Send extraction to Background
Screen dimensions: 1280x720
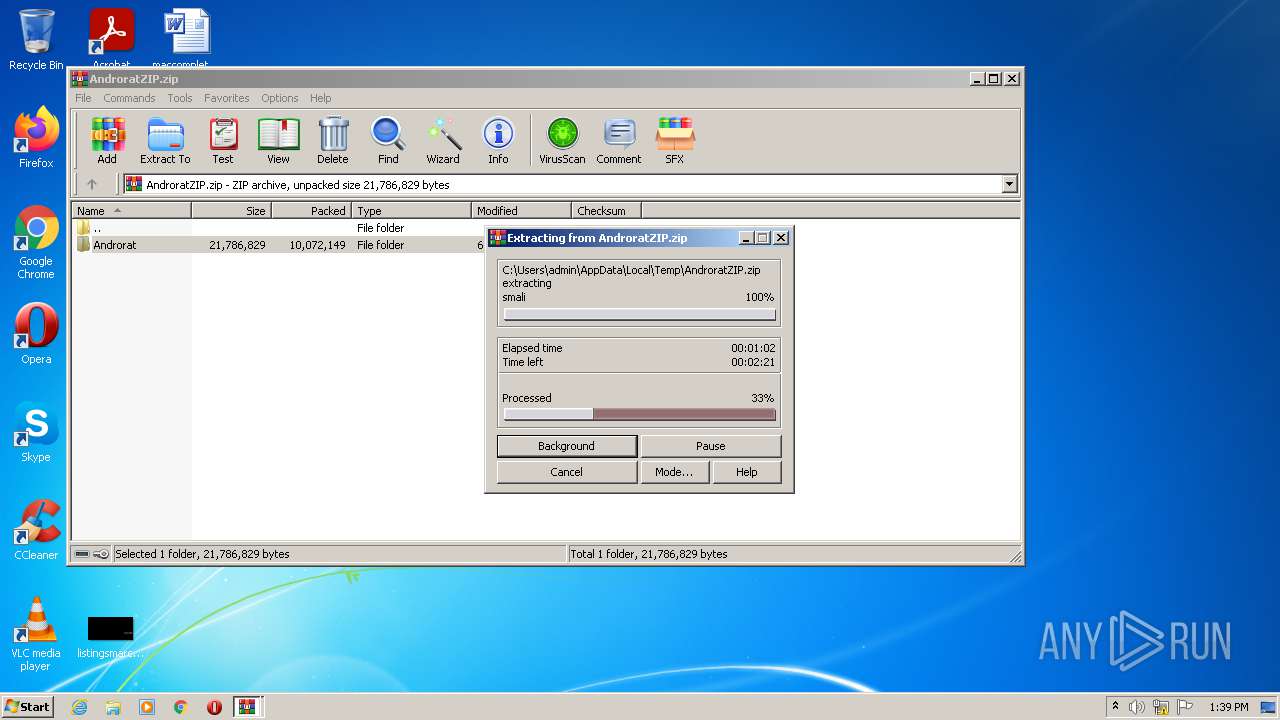click(566, 446)
